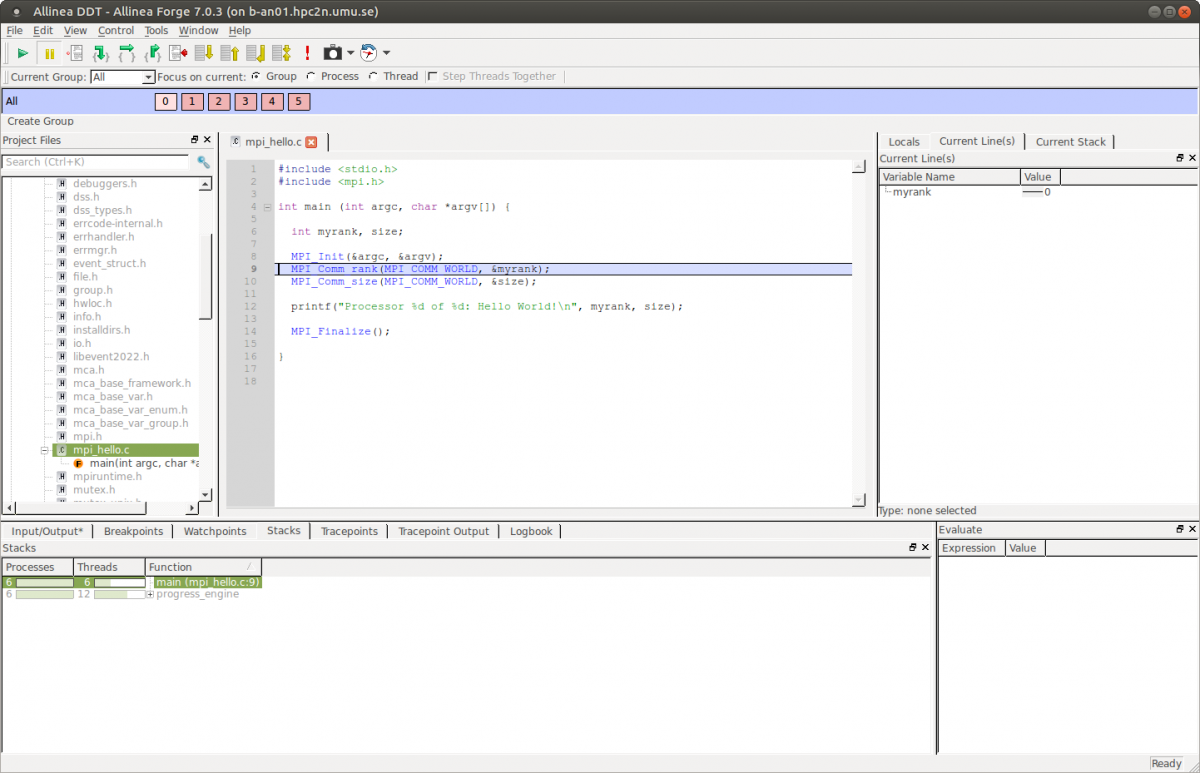Click the green Play/Continue button
This screenshot has height=773, width=1200.
click(x=23, y=53)
